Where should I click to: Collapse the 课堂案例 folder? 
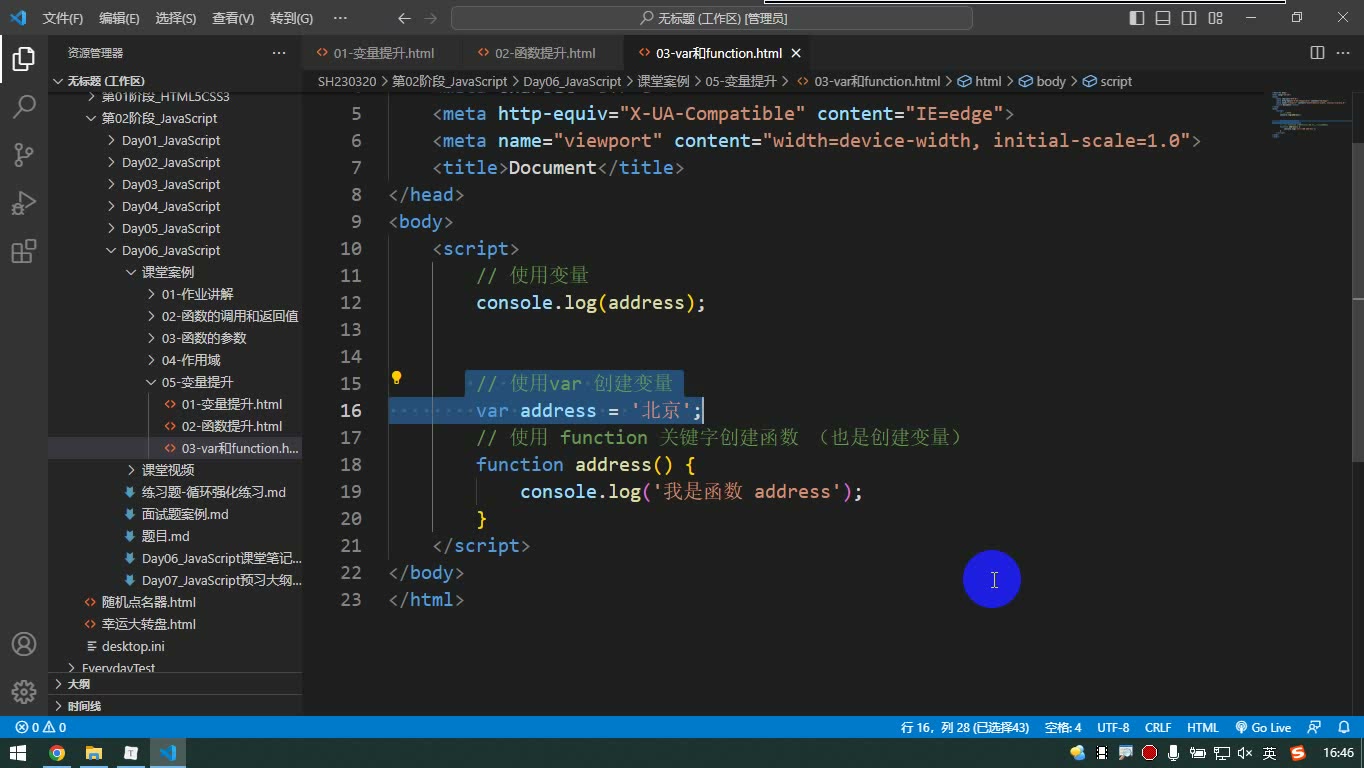click(x=167, y=272)
